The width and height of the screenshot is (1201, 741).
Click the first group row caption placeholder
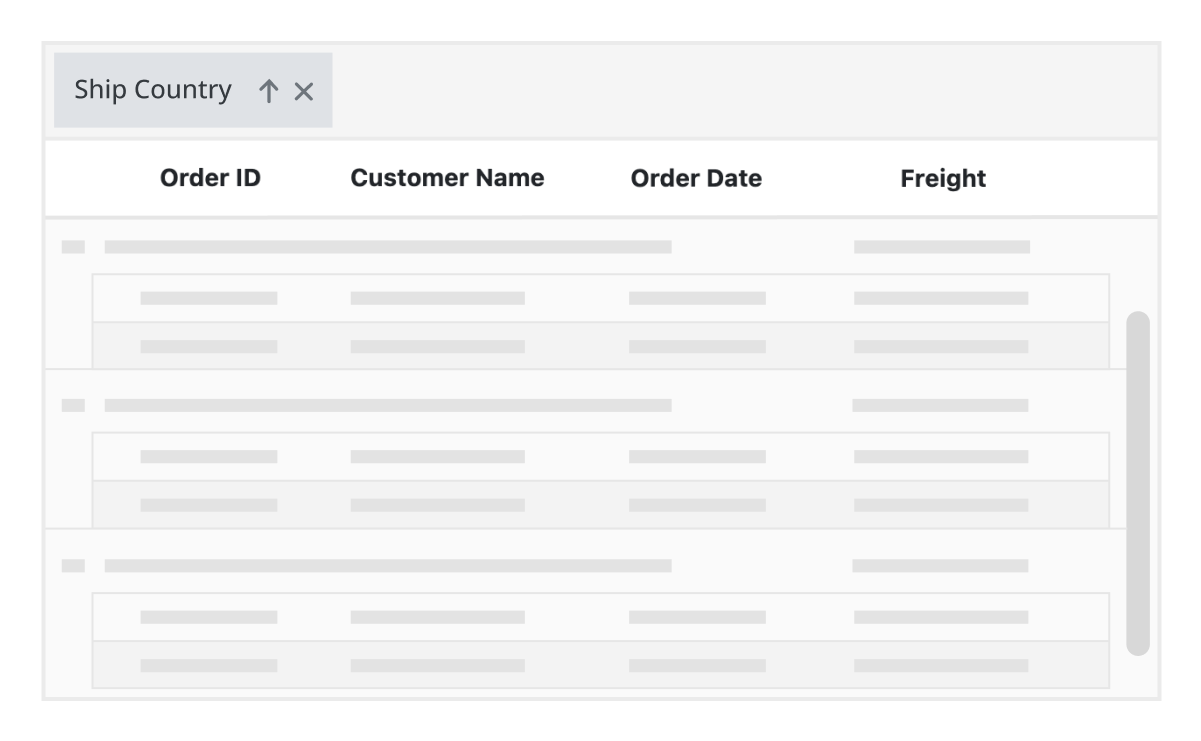pos(388,247)
